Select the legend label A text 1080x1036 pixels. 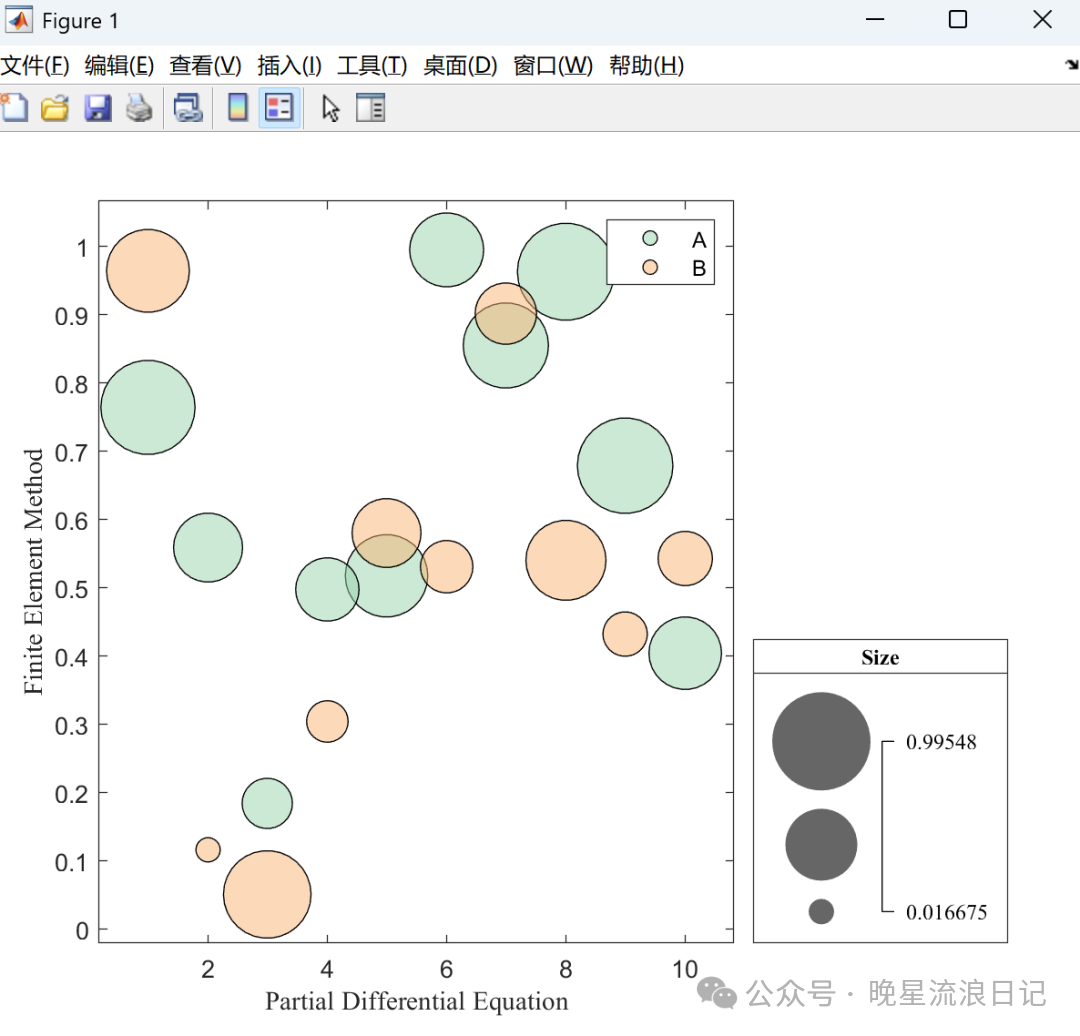tap(698, 240)
